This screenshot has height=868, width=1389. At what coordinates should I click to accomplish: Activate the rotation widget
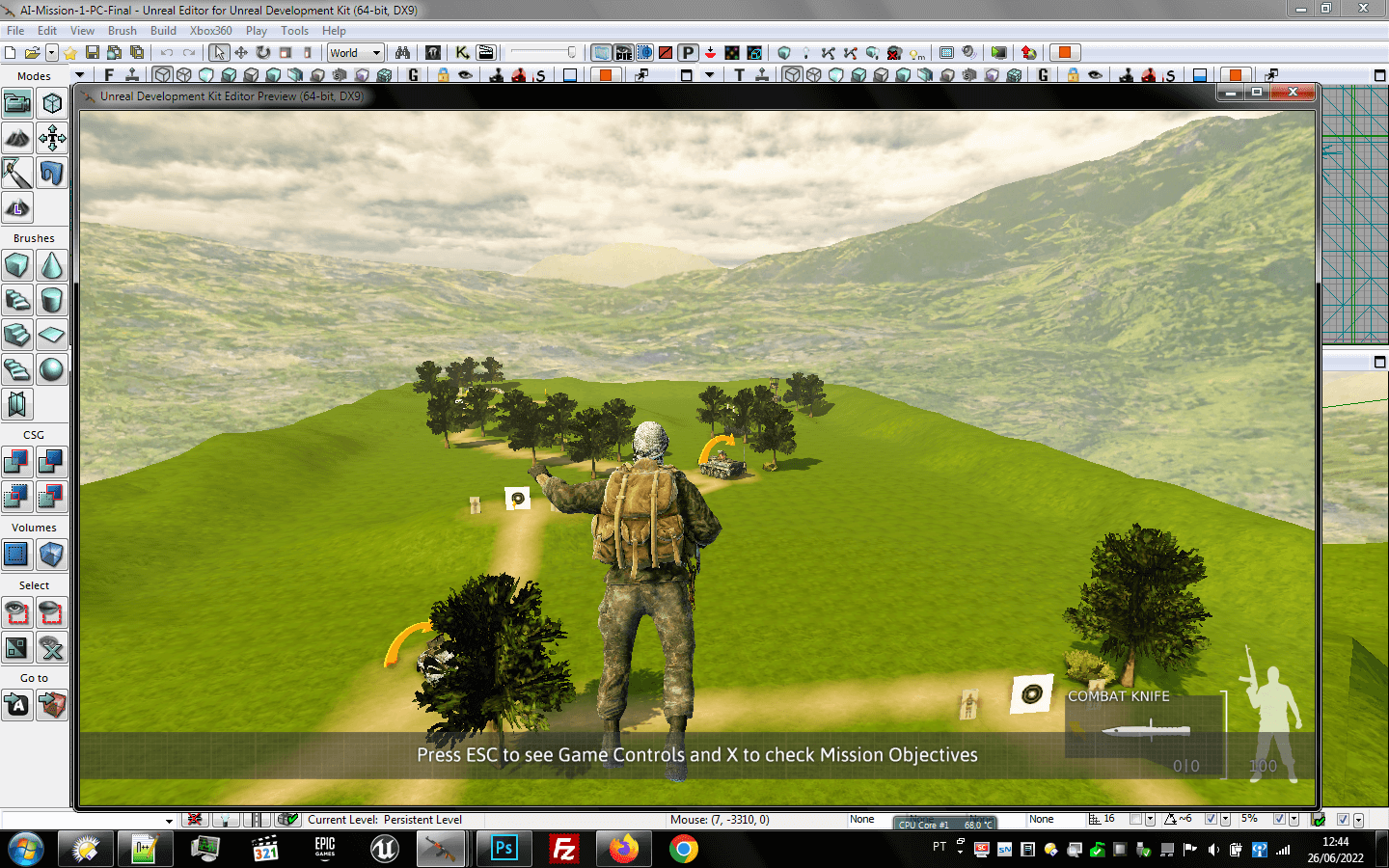263,53
